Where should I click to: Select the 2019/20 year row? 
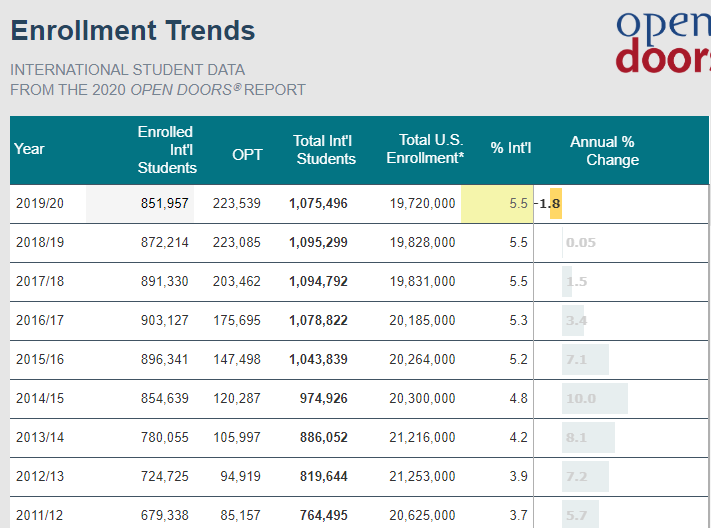pos(40,203)
